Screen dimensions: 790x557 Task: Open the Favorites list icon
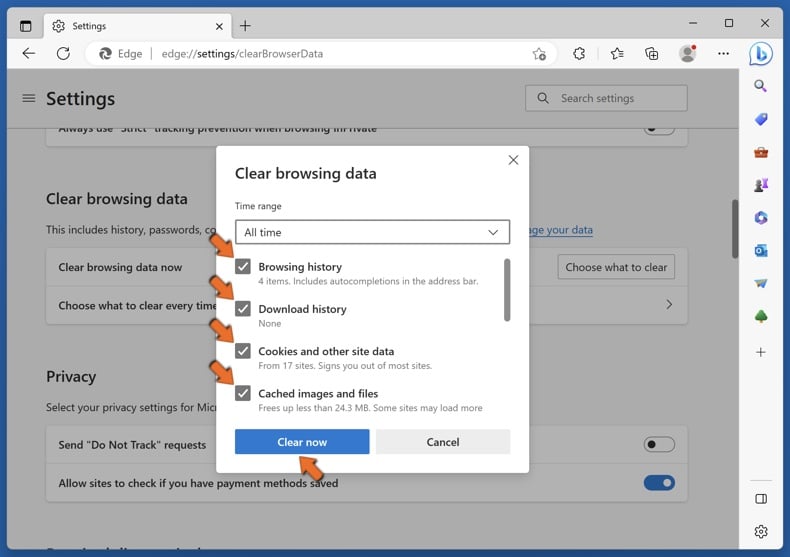[x=617, y=53]
